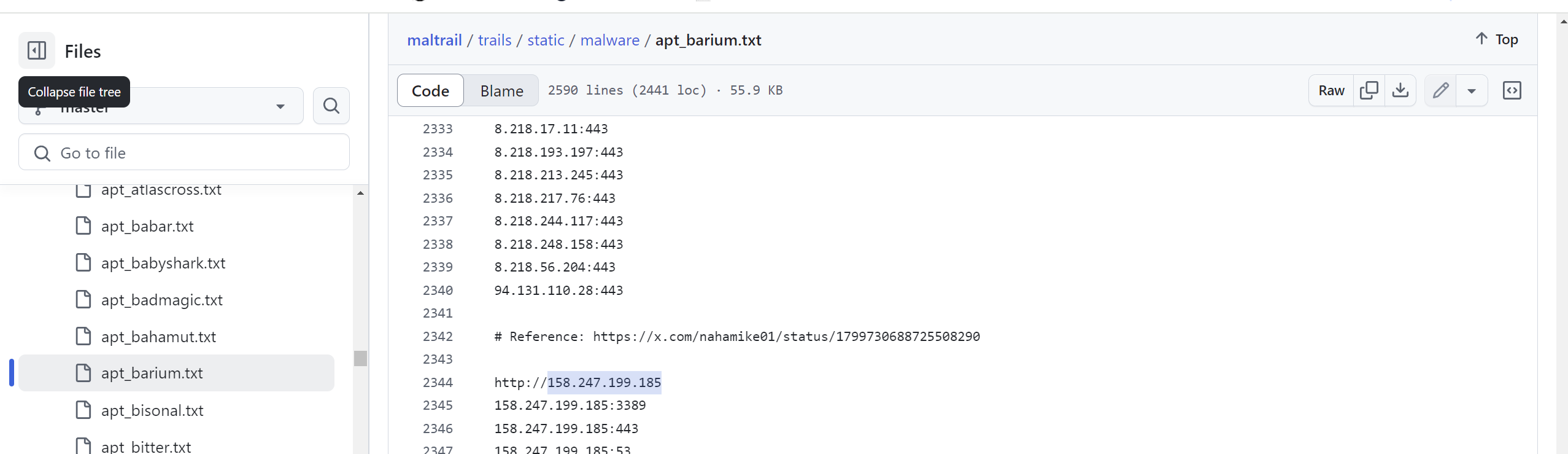1568x454 pixels.
Task: Click the text 8.218.248.158:443
Action: pyautogui.click(x=558, y=244)
